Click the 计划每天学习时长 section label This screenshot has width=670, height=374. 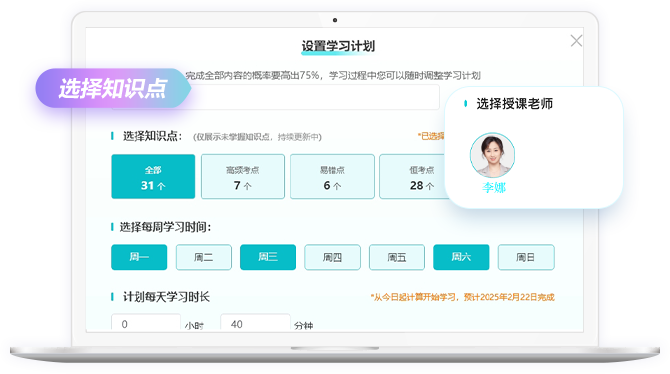pyautogui.click(x=166, y=297)
